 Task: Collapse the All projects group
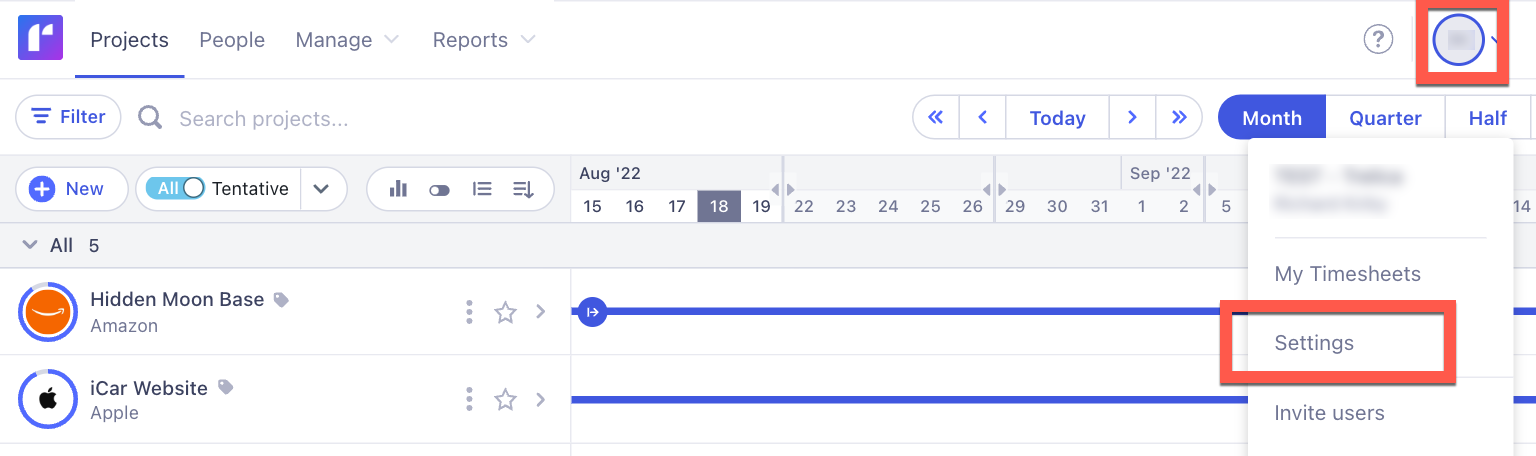(30, 246)
